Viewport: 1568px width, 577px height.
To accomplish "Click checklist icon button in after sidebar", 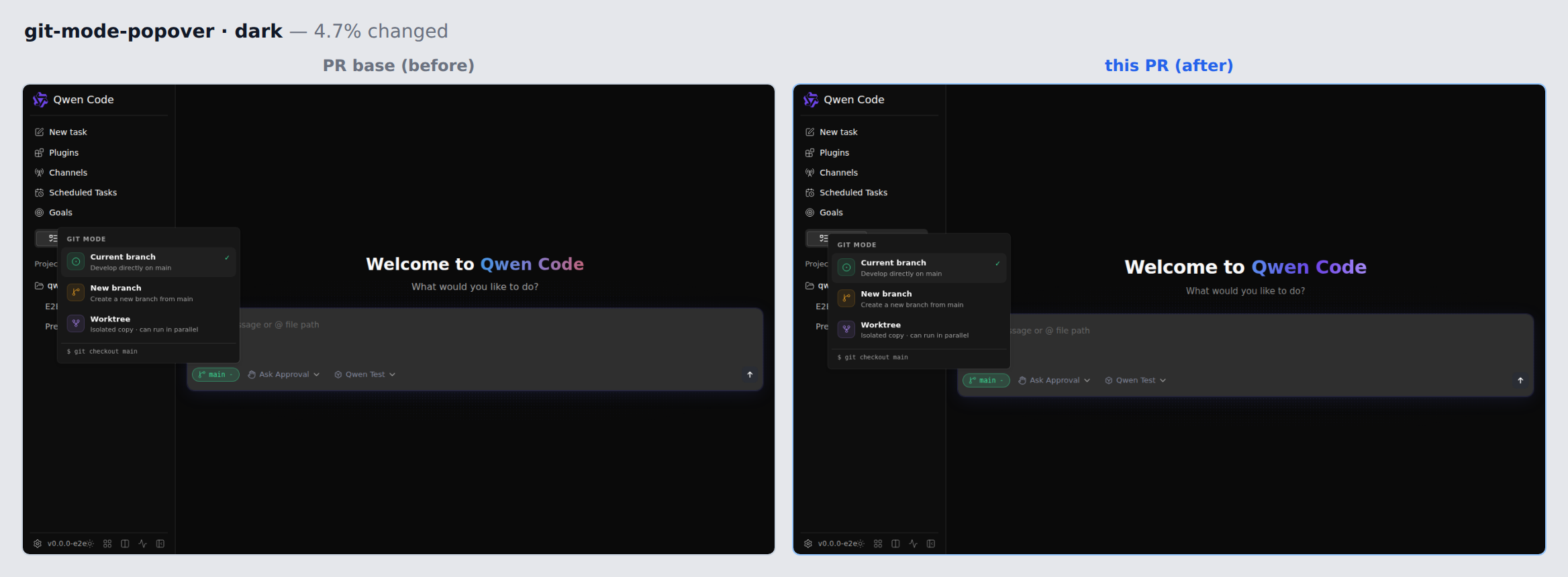I will click(818, 238).
